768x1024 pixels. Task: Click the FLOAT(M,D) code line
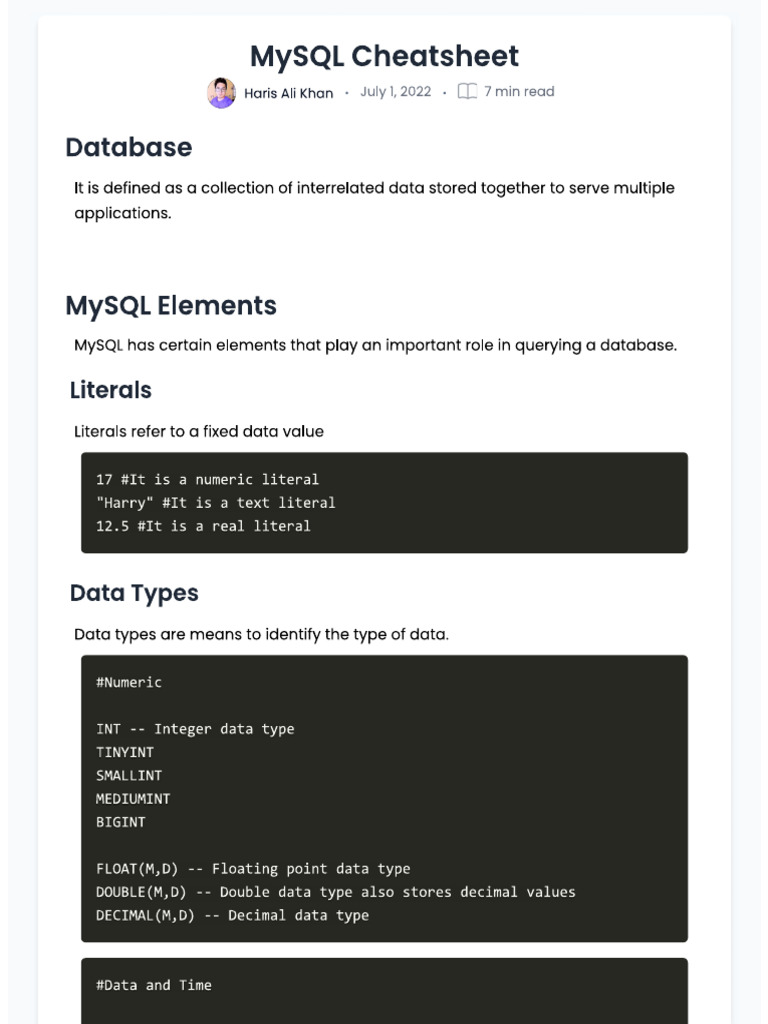253,869
